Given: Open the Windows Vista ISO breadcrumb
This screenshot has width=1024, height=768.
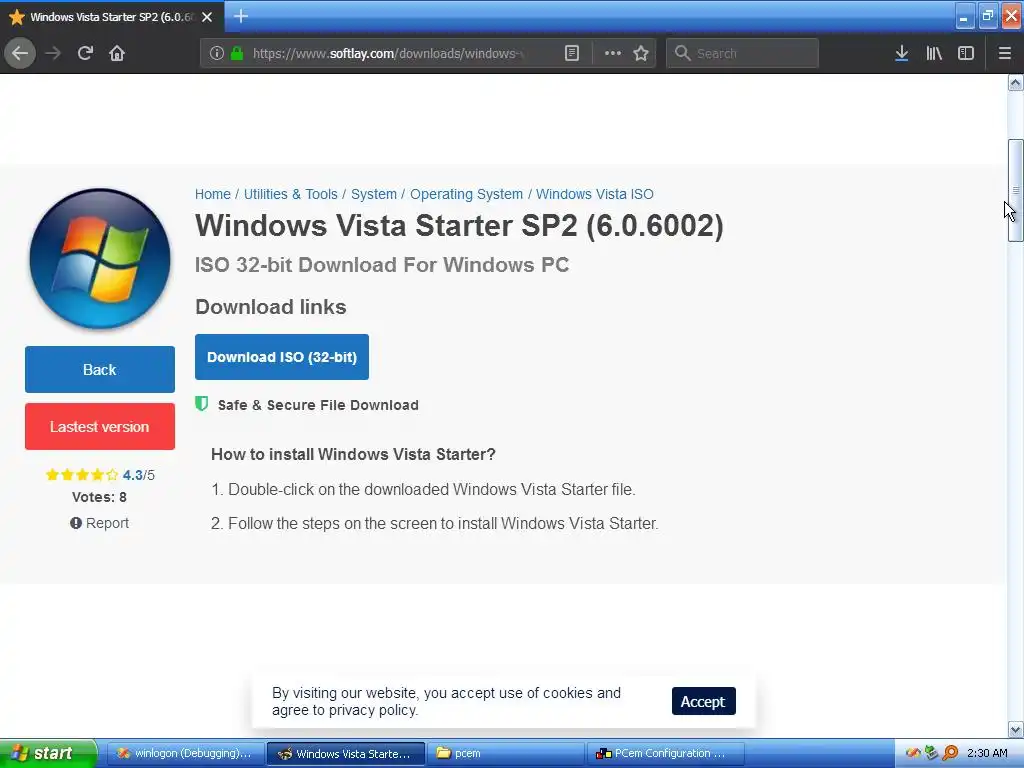Looking at the screenshot, I should [x=595, y=195].
